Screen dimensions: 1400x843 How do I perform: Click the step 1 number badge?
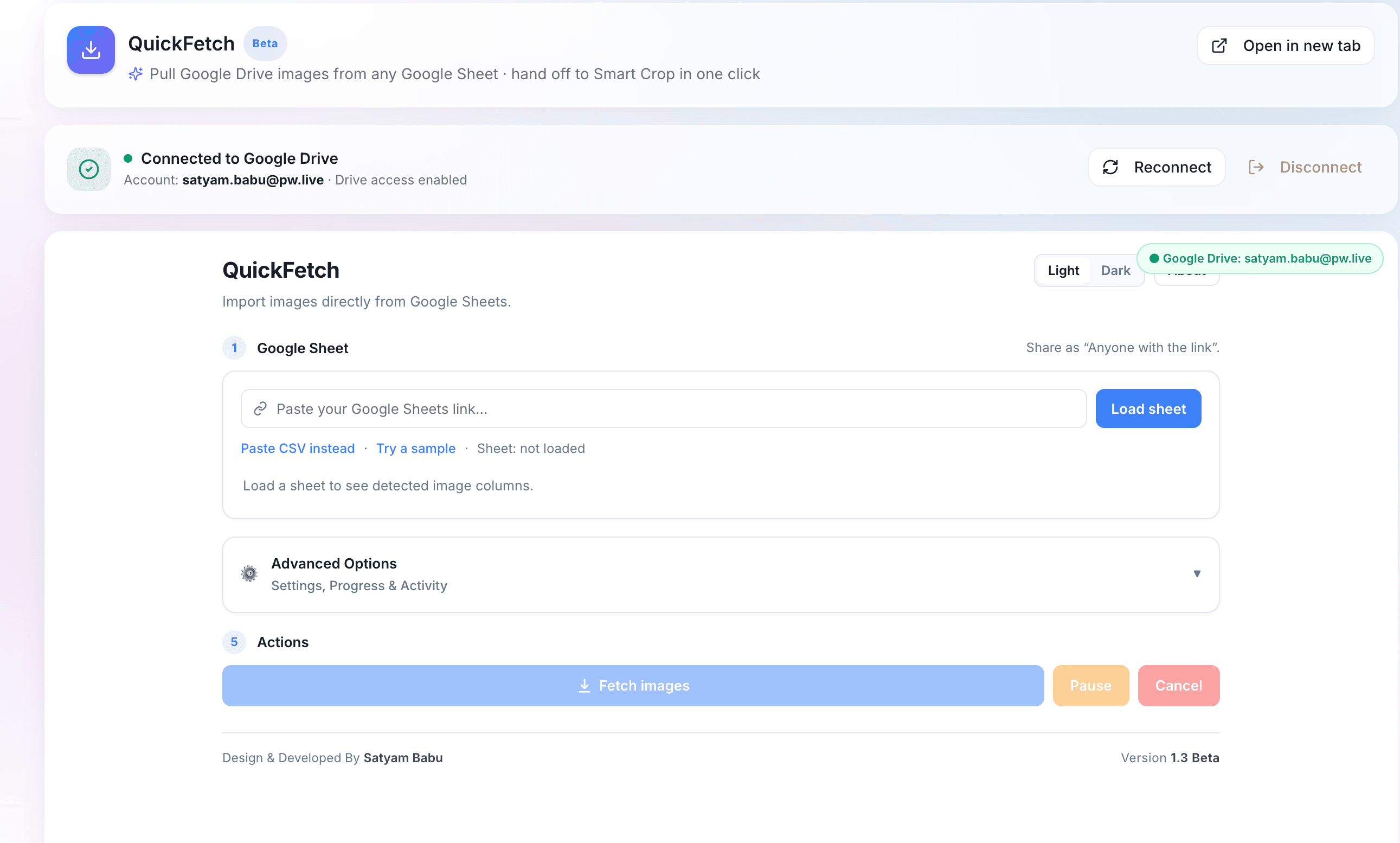click(234, 348)
